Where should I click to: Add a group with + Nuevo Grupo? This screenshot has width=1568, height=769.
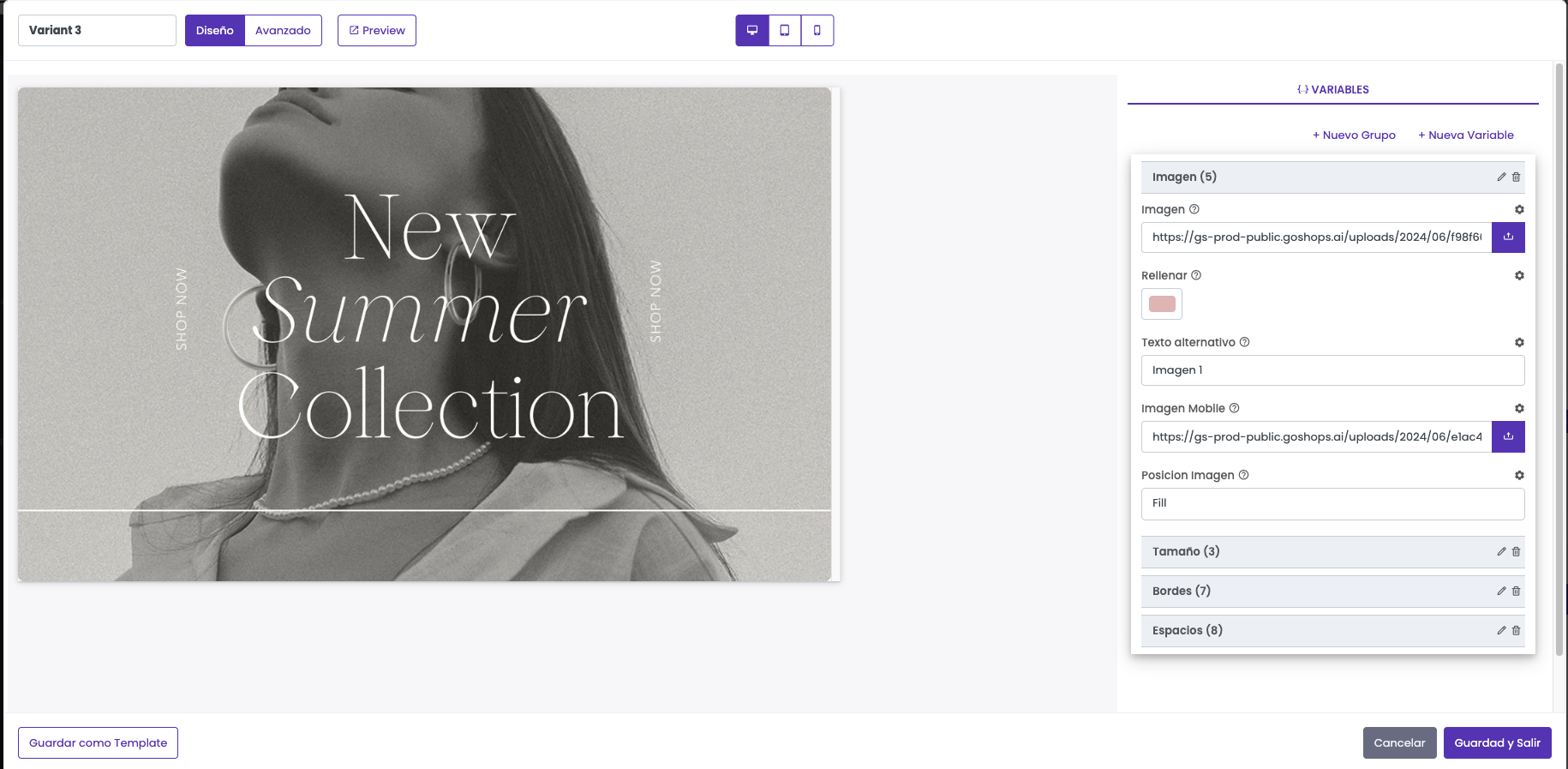pyautogui.click(x=1354, y=135)
